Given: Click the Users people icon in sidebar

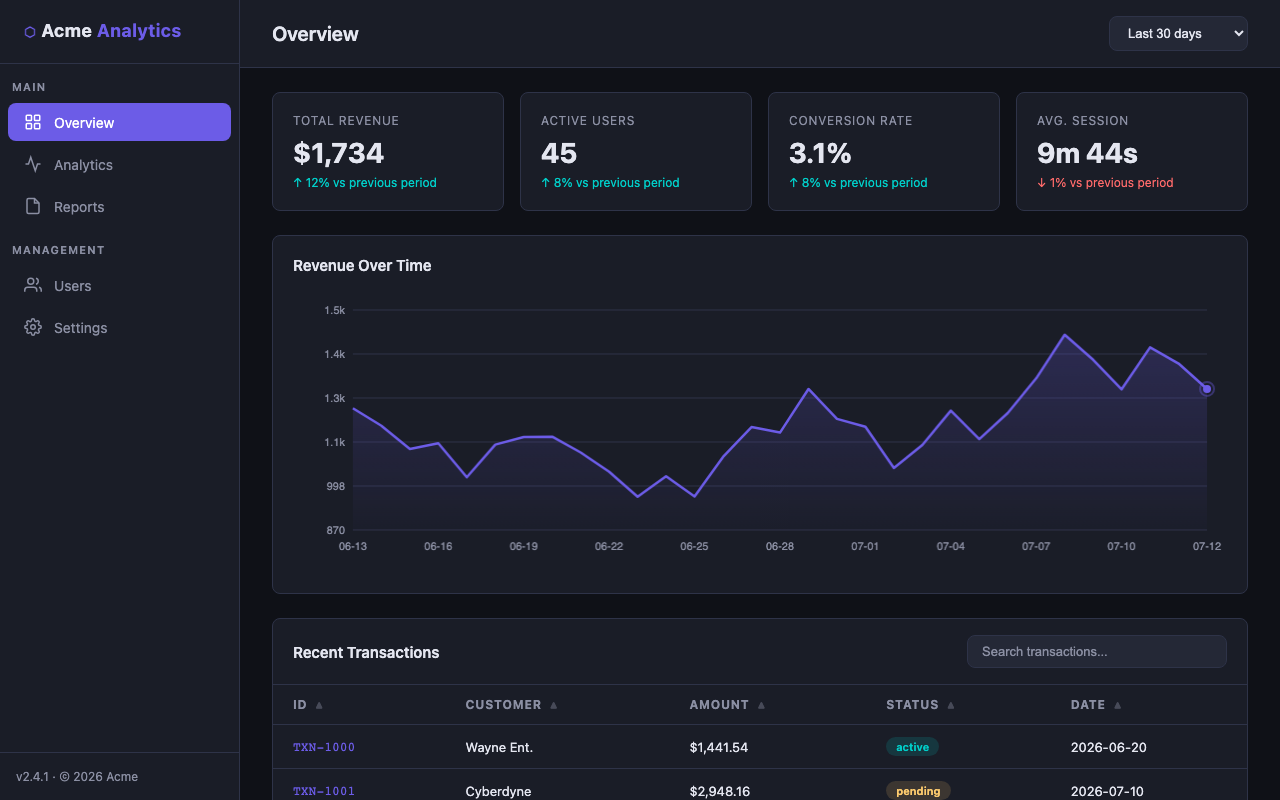Looking at the screenshot, I should (x=33, y=285).
